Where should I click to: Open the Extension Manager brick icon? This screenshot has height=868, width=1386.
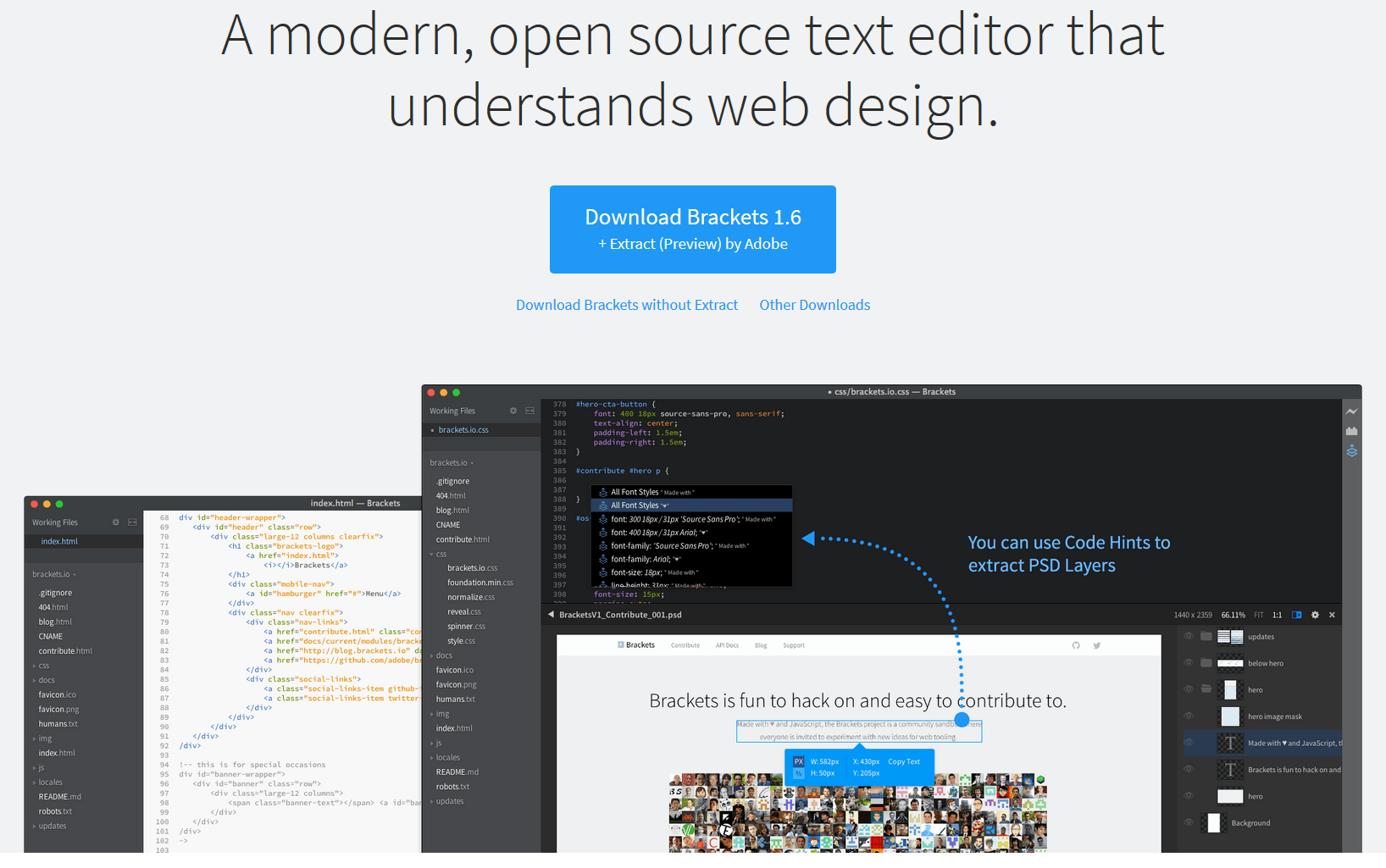1351,431
